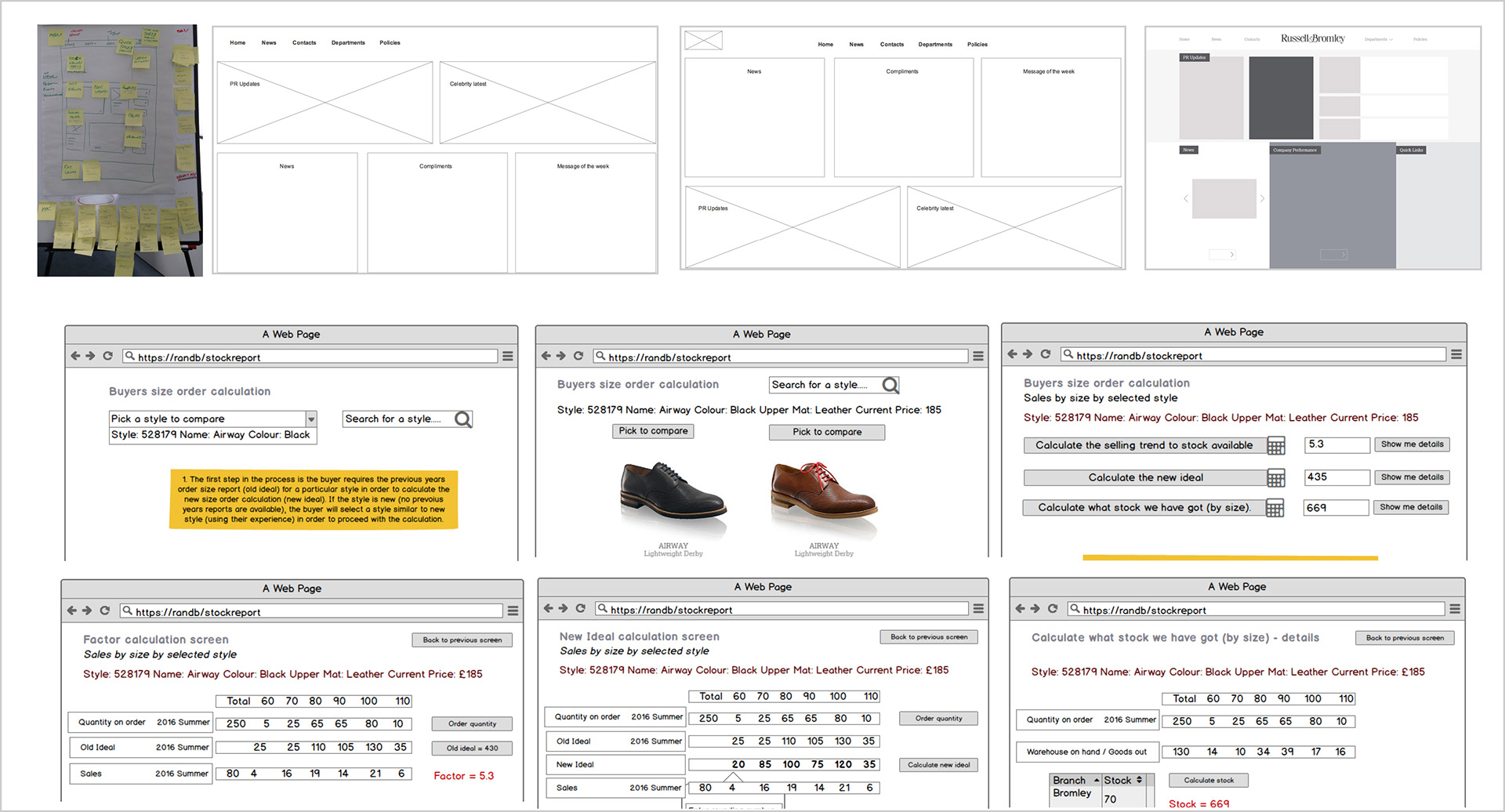
Task: Click Pick to compare under the black shoe
Action: coord(653,431)
